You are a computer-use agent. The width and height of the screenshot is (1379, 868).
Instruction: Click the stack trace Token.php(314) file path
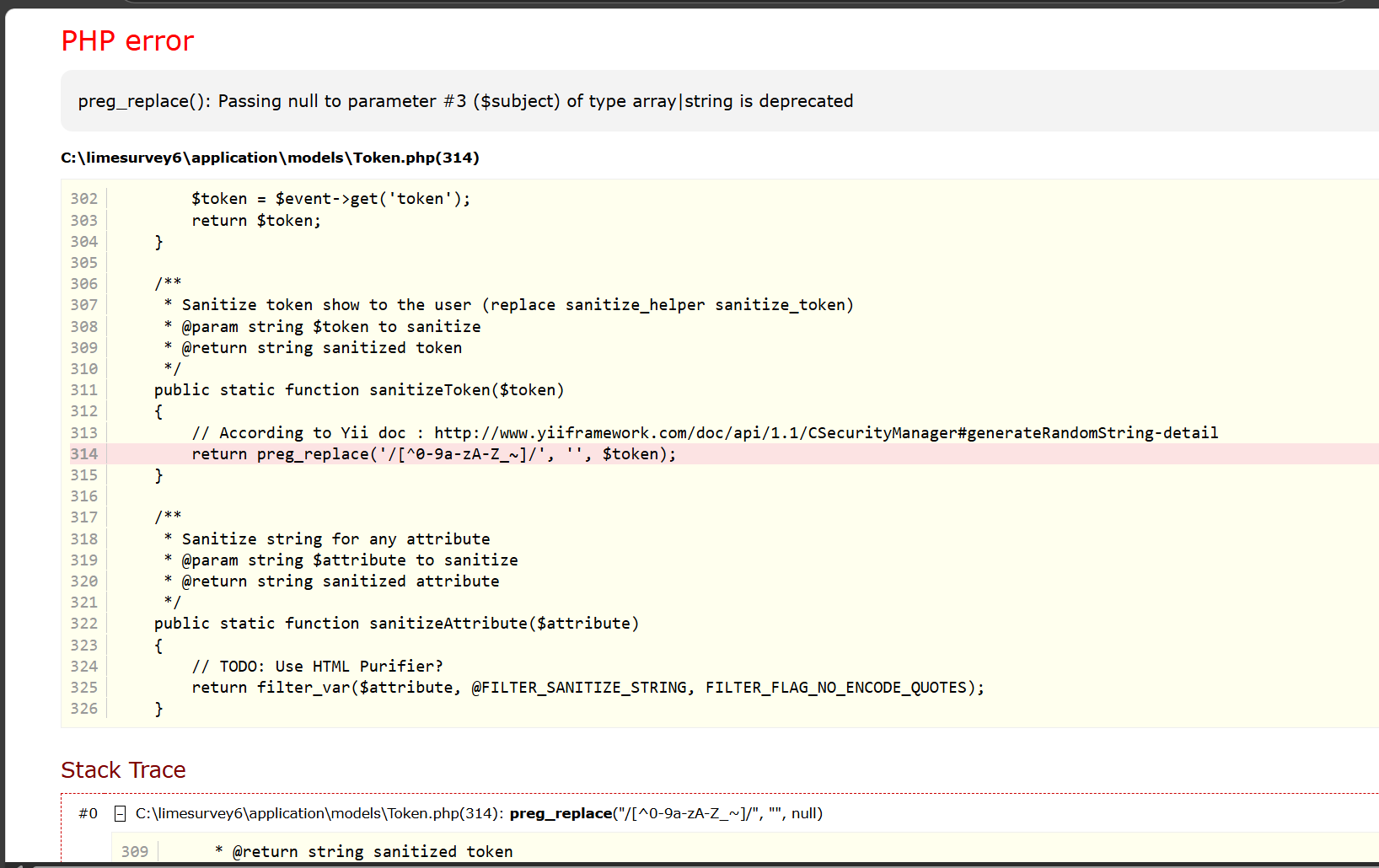pyautogui.click(x=319, y=813)
